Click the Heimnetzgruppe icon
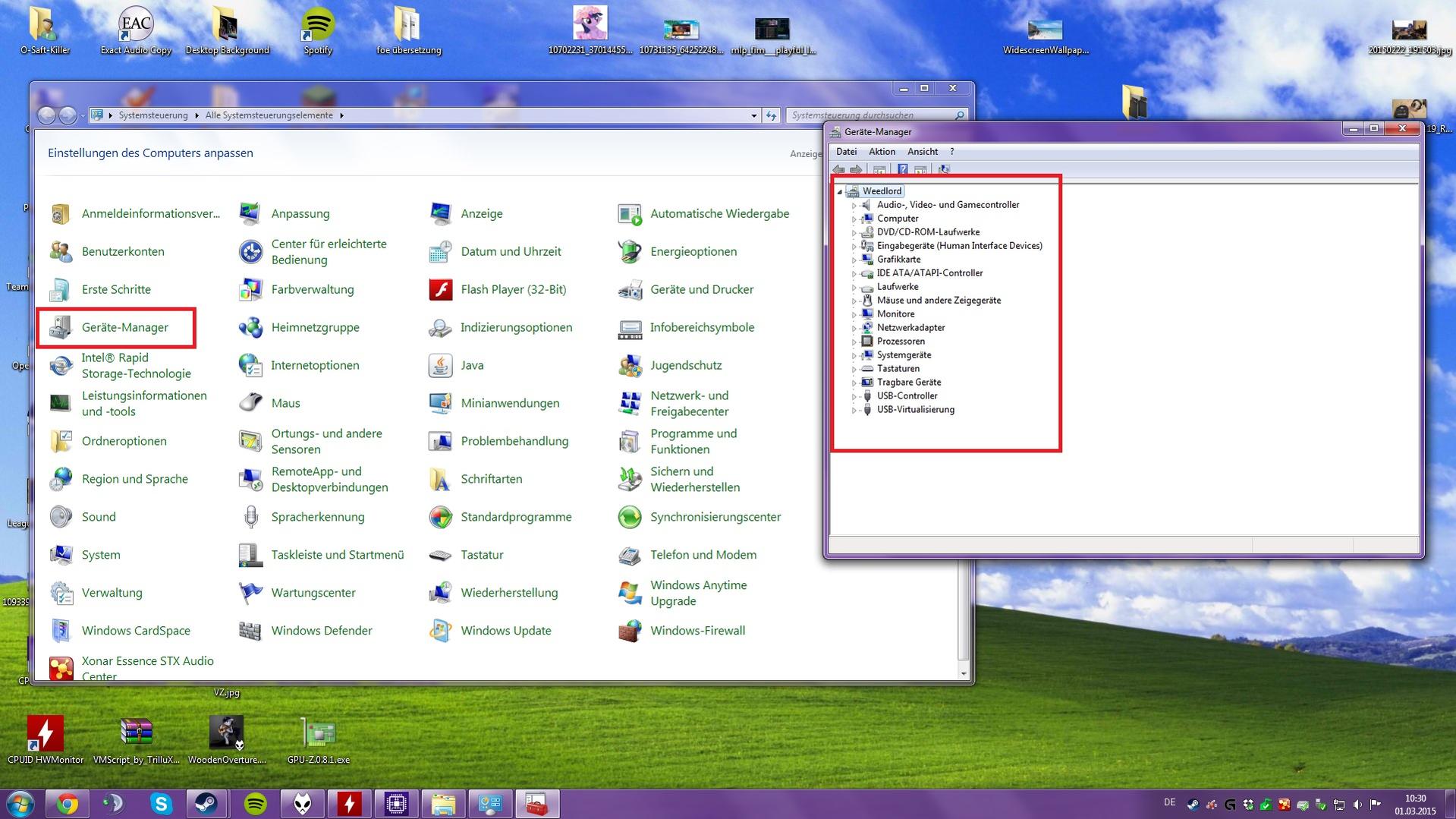The image size is (1456, 819). coord(250,327)
